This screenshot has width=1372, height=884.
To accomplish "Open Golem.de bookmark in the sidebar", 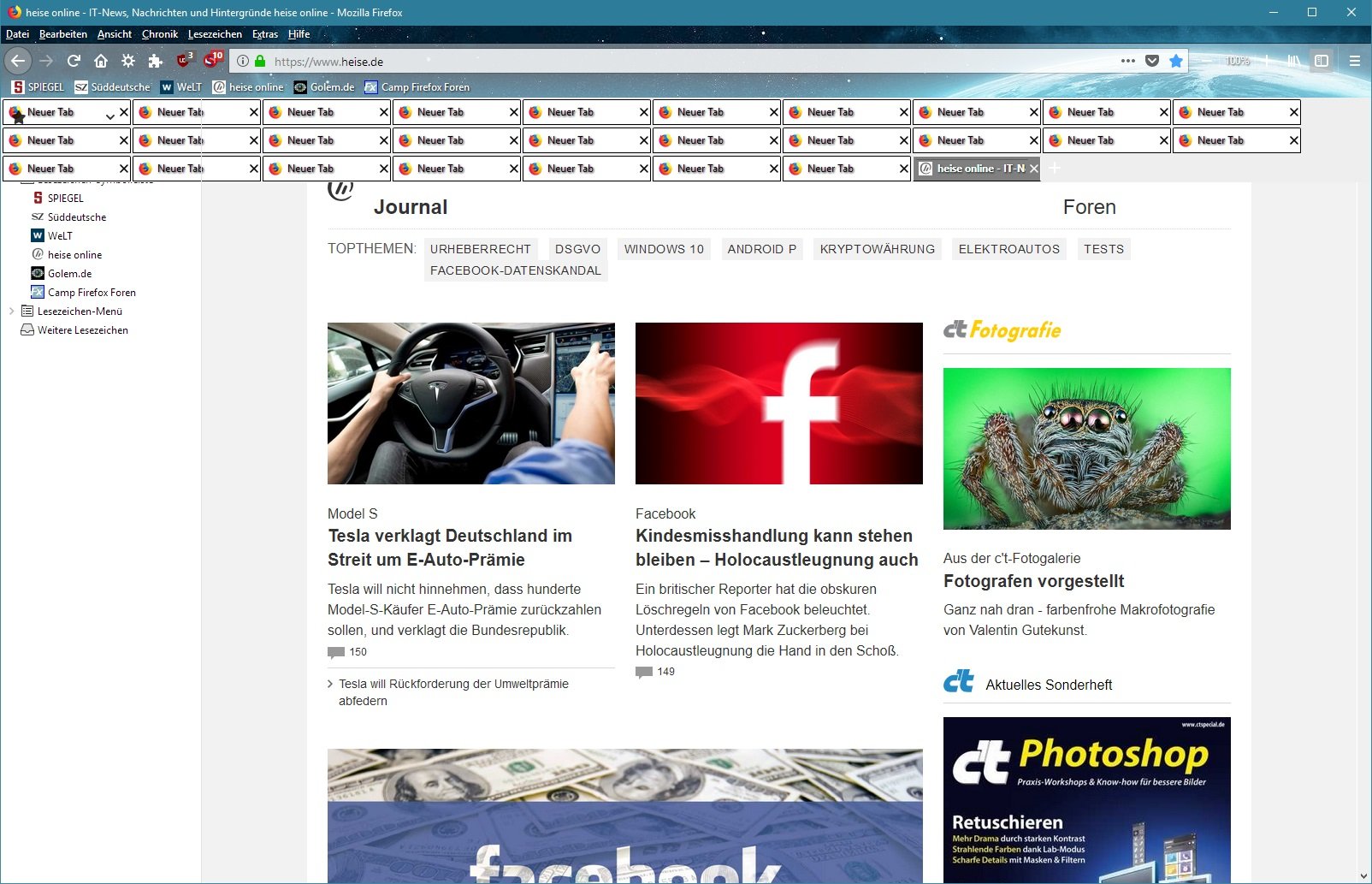I will 69,274.
